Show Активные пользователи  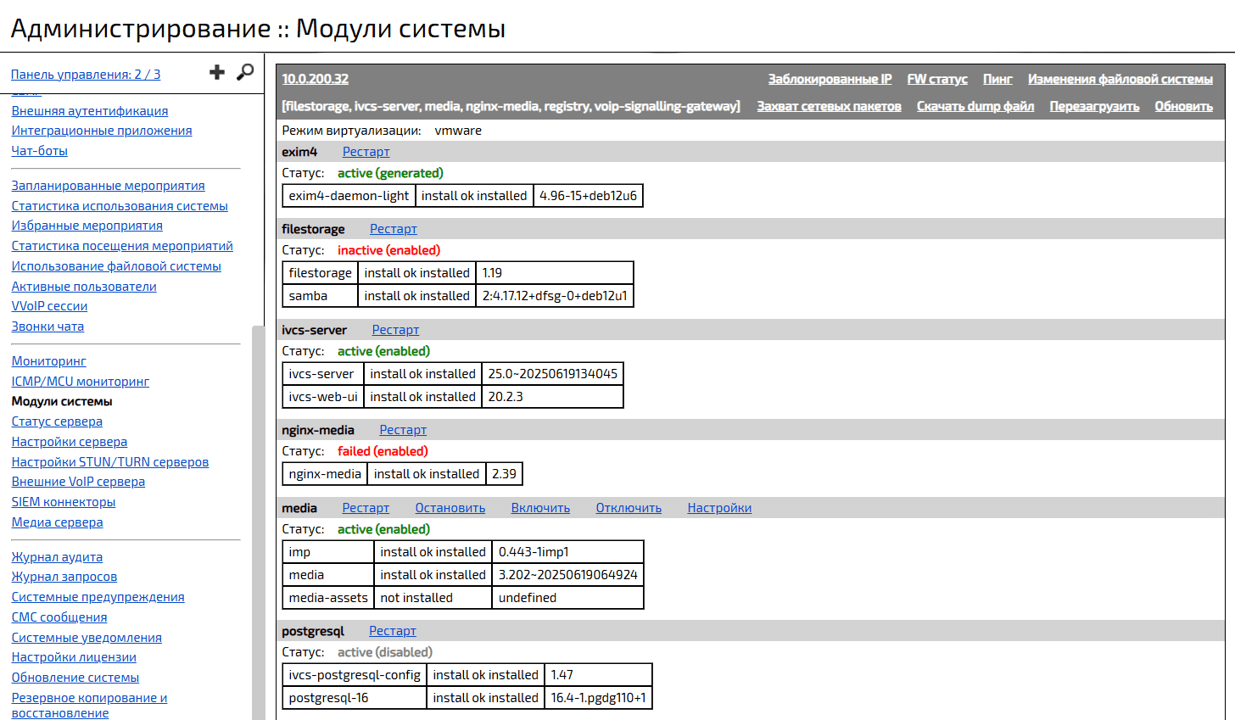click(84, 286)
